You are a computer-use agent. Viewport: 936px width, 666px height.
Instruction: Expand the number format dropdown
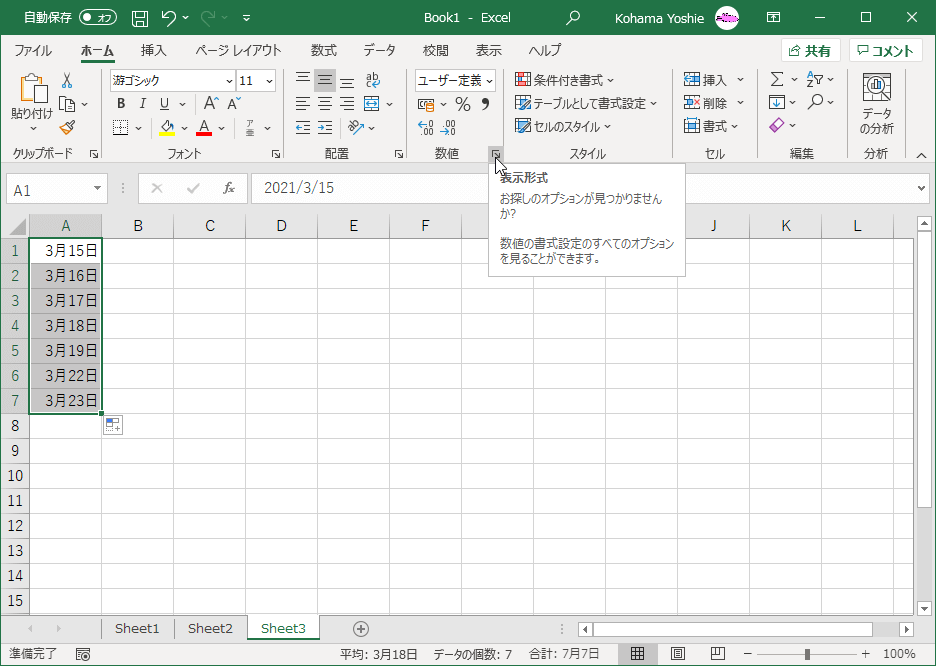(x=489, y=81)
